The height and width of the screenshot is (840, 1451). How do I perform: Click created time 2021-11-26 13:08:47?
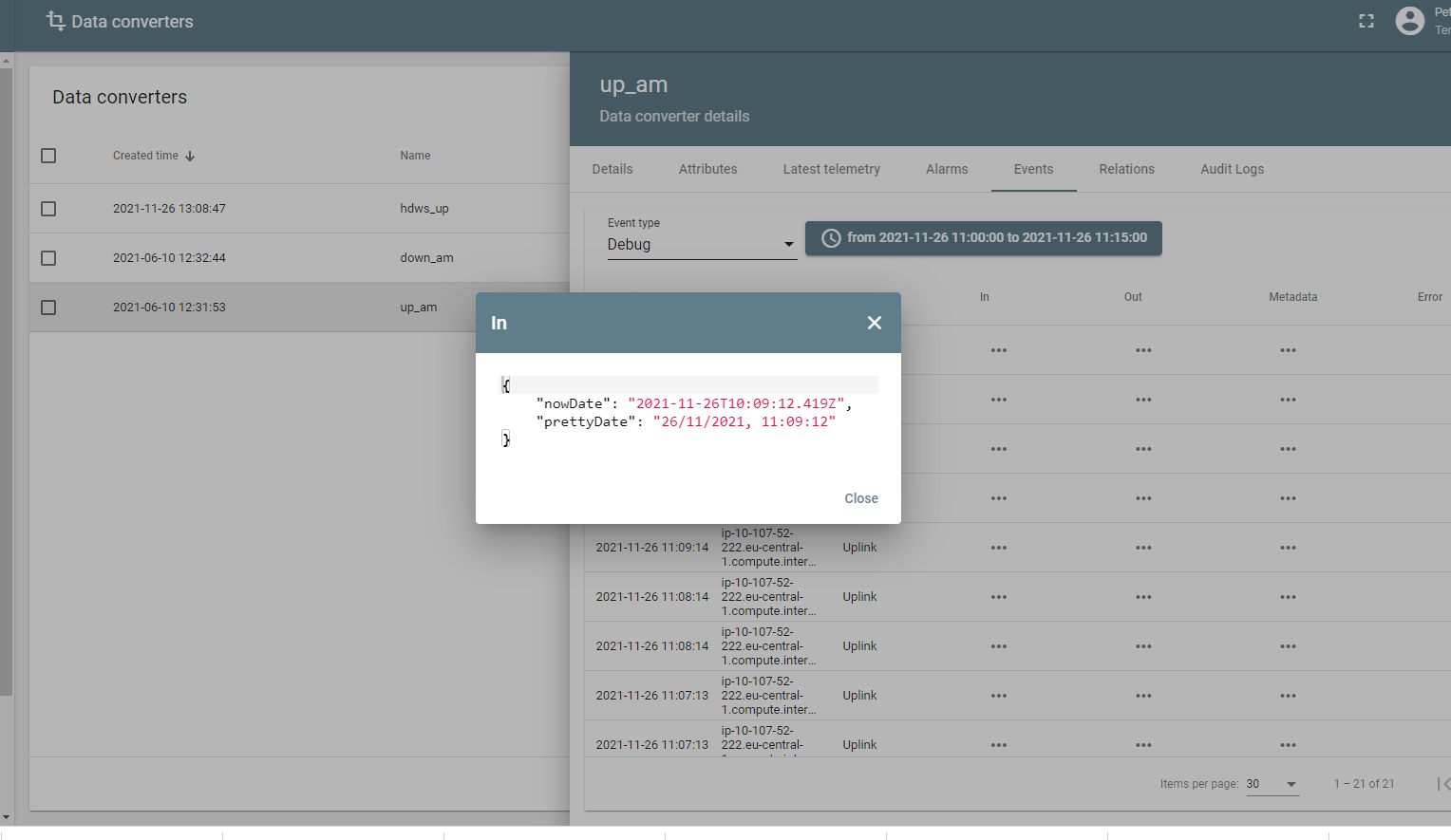[x=169, y=209]
